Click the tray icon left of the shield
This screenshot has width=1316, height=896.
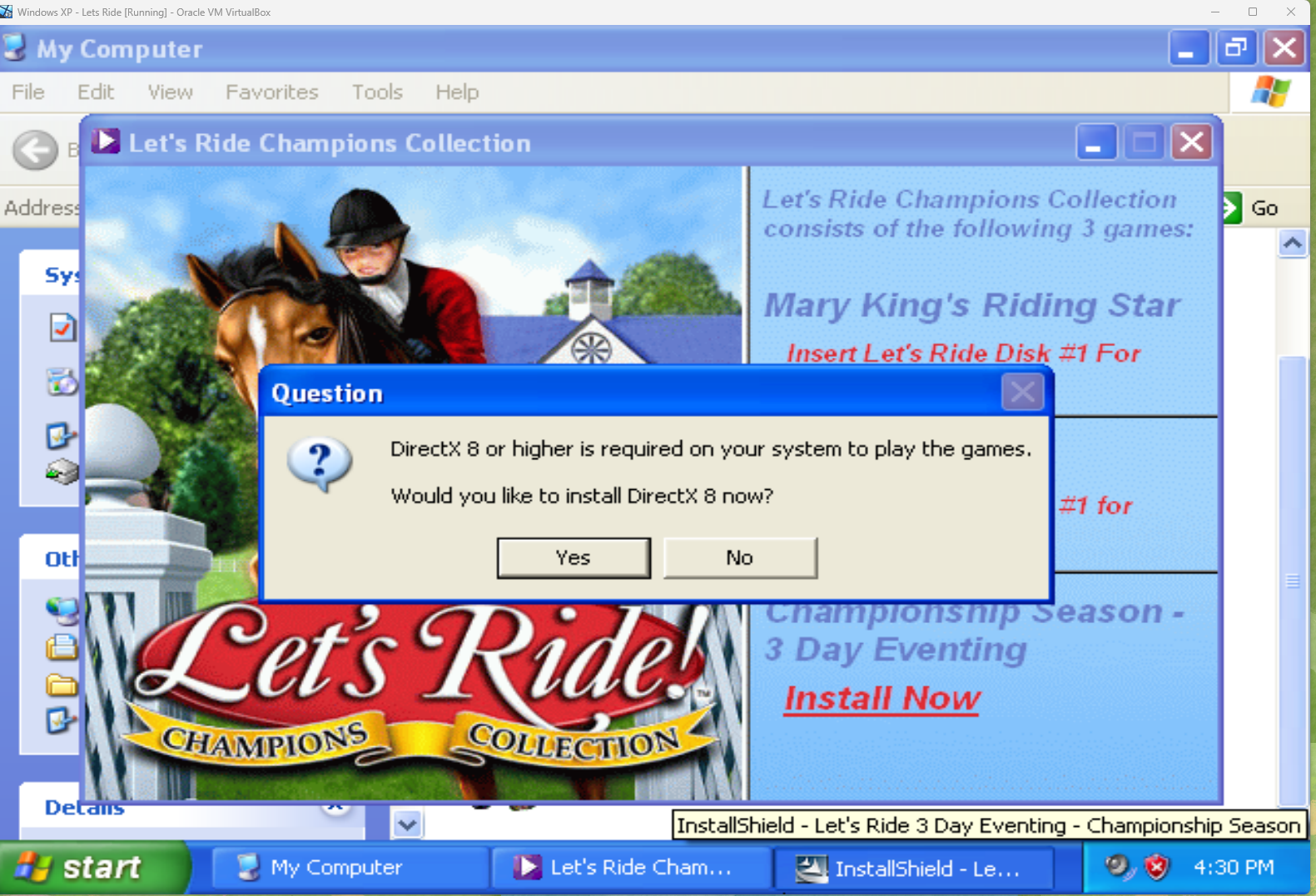(x=1120, y=868)
